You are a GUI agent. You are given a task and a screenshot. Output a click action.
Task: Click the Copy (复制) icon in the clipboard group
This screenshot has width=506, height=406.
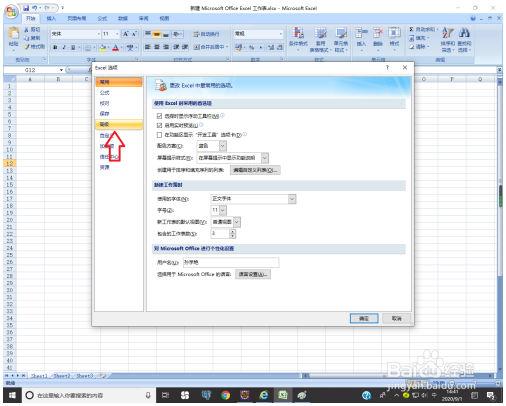[x=27, y=38]
